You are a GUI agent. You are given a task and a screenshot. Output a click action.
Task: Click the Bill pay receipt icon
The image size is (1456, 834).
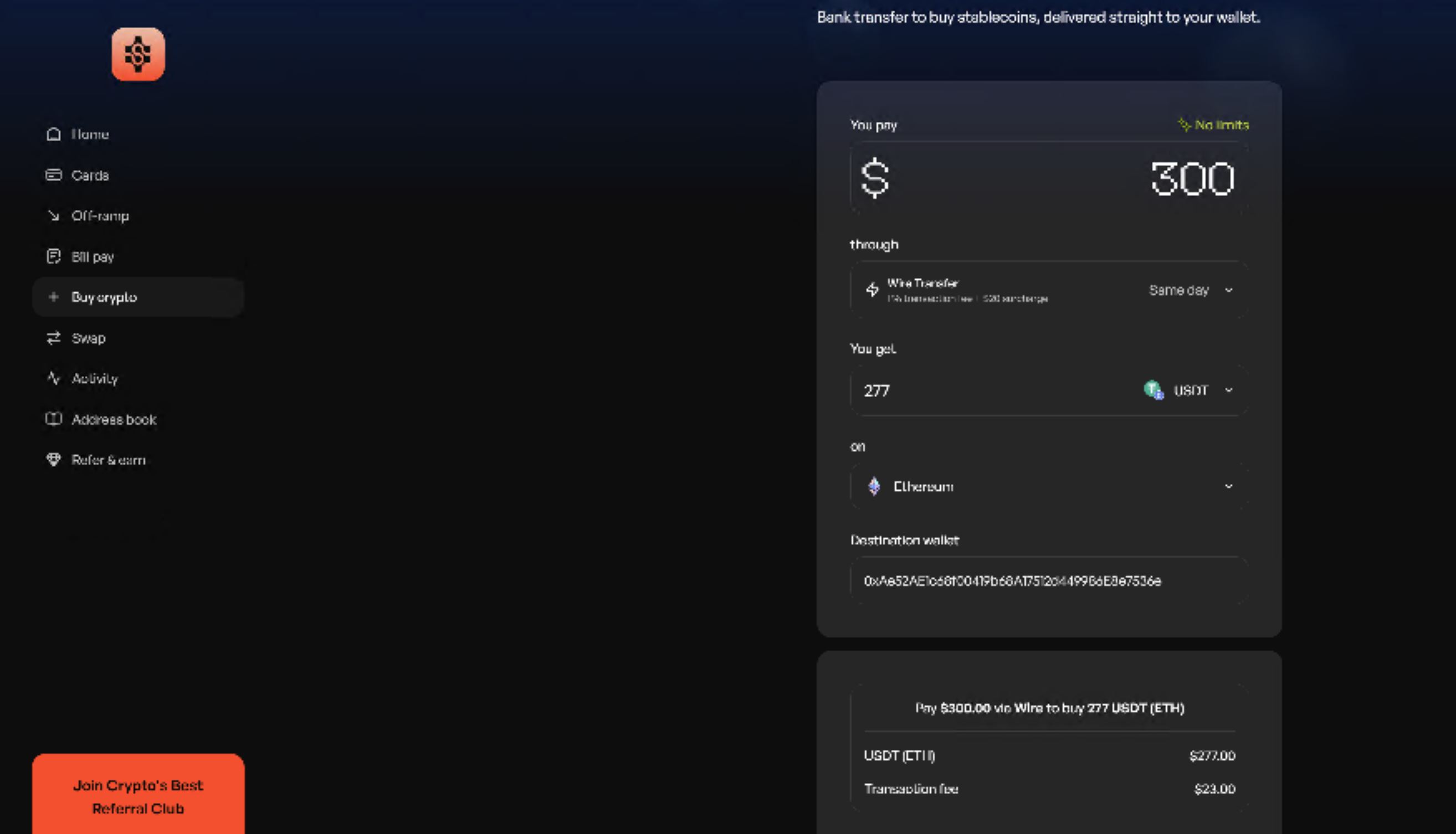[53, 256]
